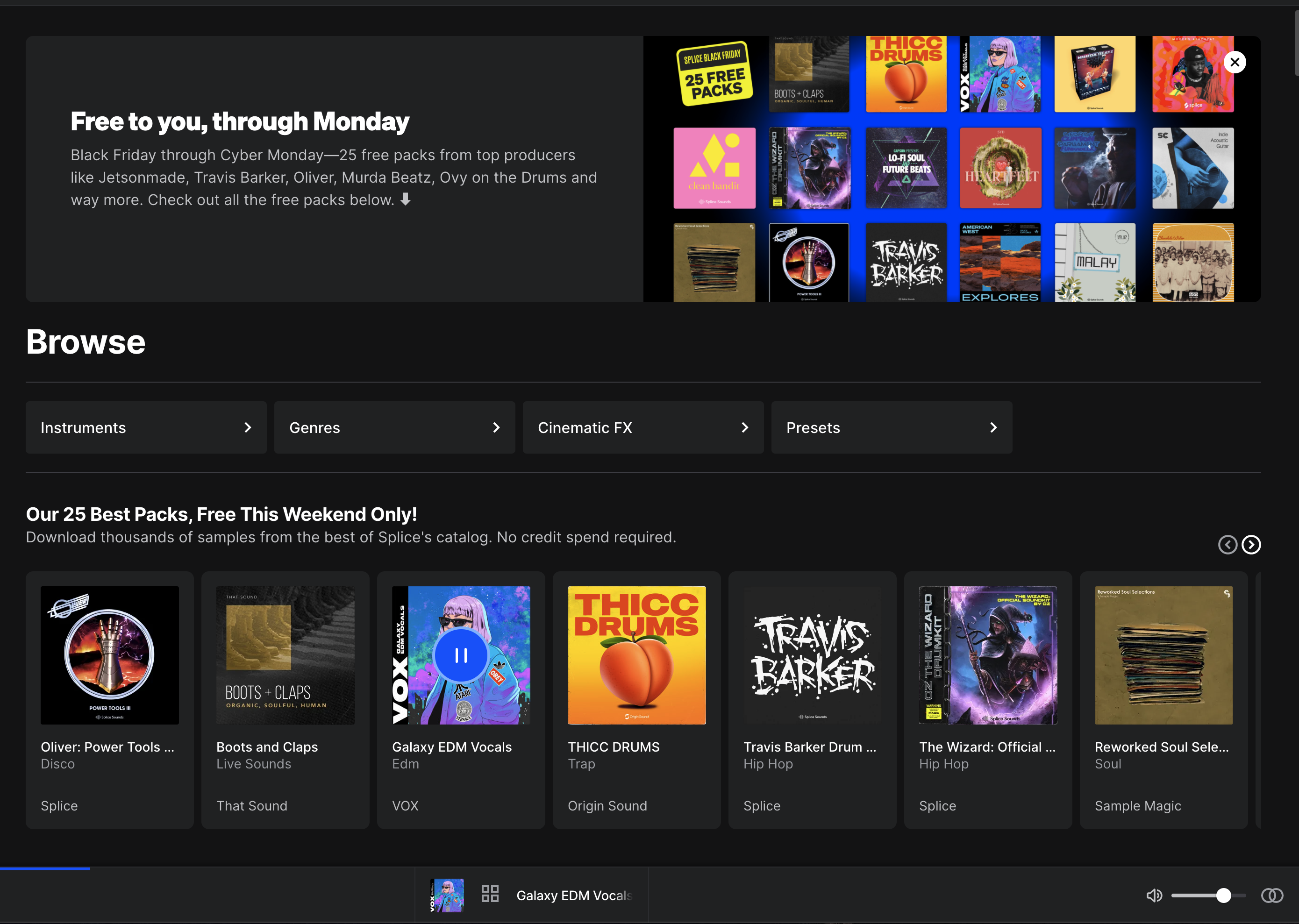Open the VOX provider link
The height and width of the screenshot is (924, 1299).
click(405, 806)
